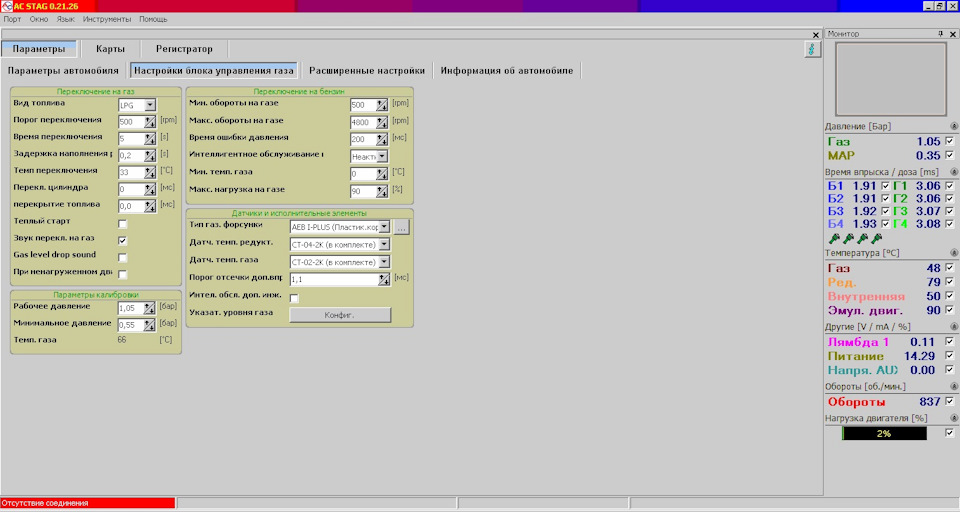Adjust Темп переключения spinner arrows
The image size is (960, 512).
pos(150,173)
